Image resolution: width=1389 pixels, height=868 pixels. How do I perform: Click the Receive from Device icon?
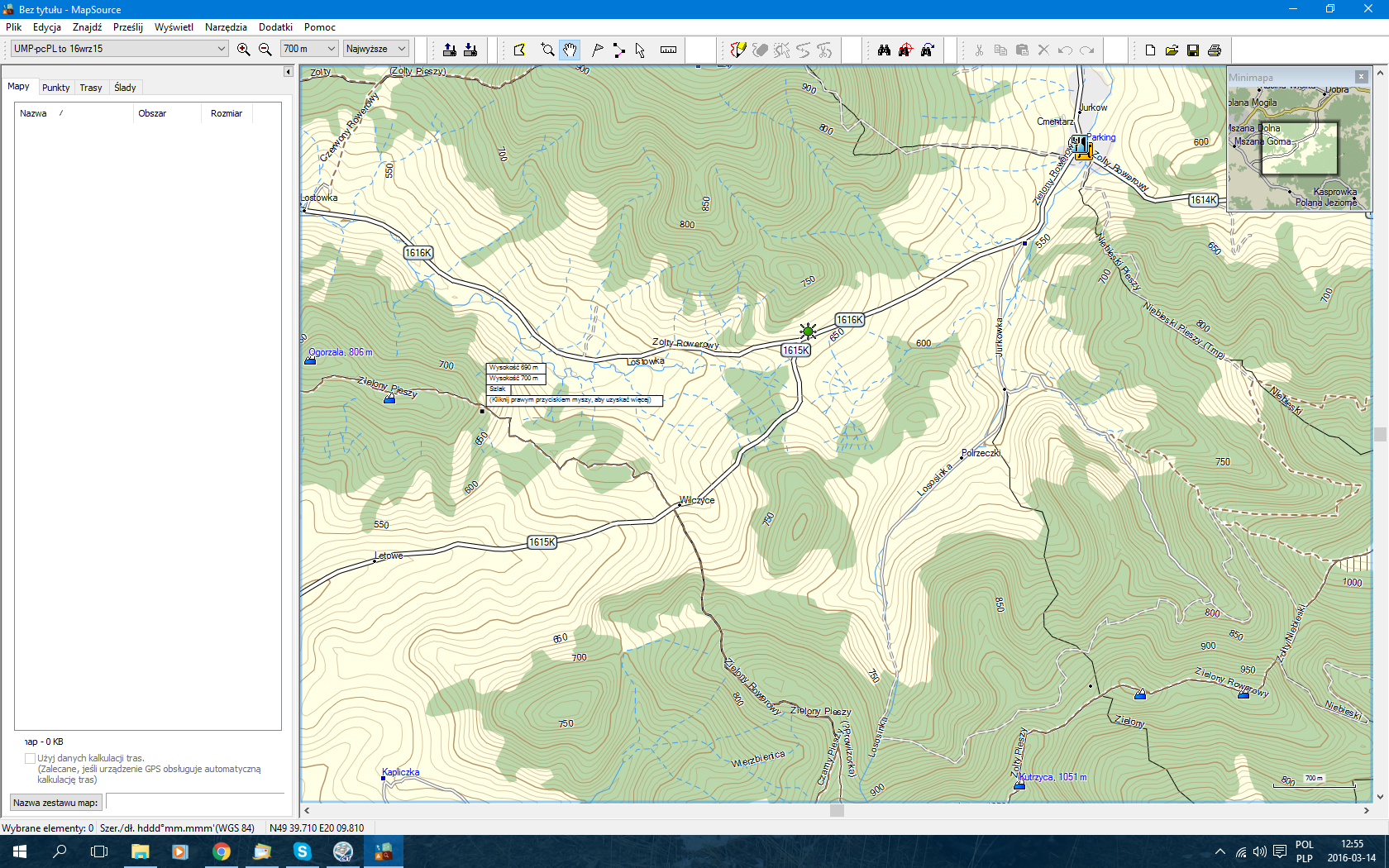pos(470,50)
